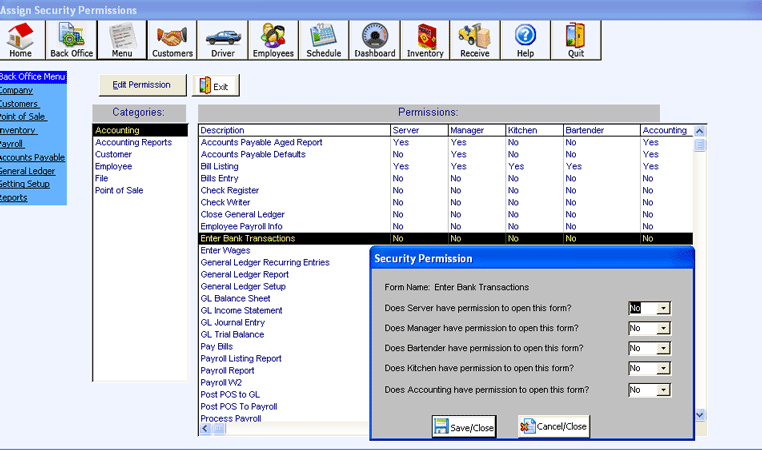Open the Inventory toolbar icon
The height and width of the screenshot is (450, 762).
[425, 40]
